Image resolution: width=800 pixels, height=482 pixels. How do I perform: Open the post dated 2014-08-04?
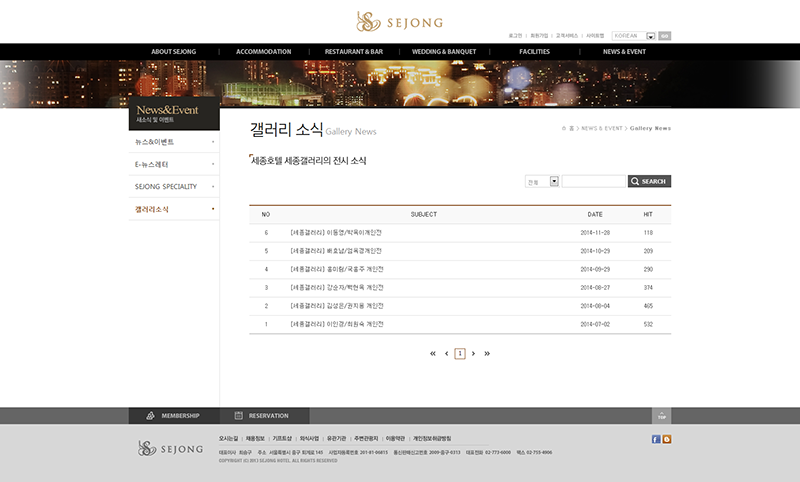337,306
